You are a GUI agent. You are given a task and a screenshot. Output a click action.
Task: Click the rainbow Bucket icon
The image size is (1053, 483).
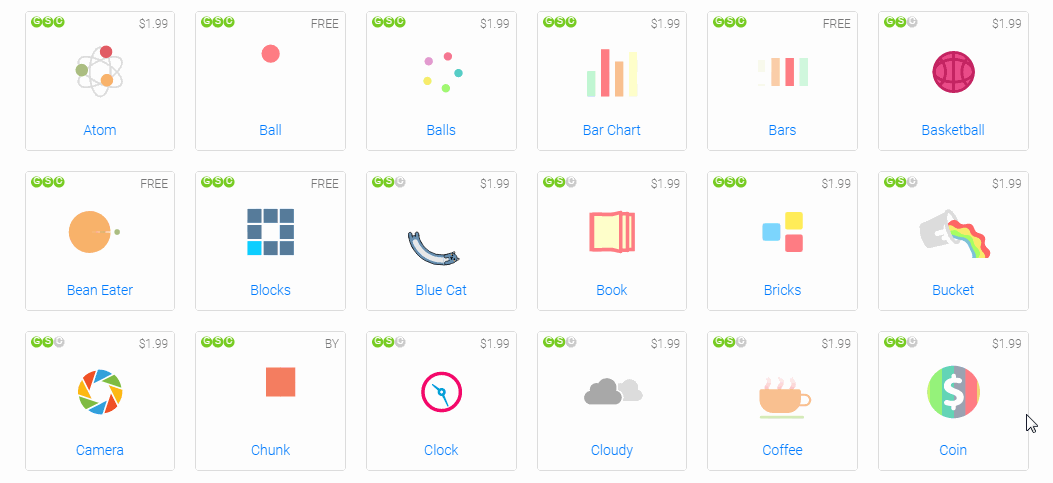tap(955, 233)
